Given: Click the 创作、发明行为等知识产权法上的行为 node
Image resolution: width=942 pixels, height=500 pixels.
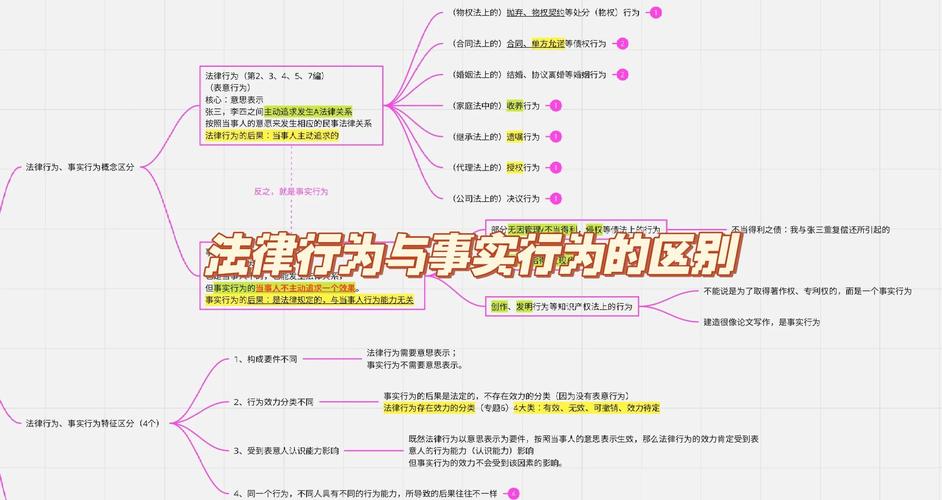Looking at the screenshot, I should tap(563, 305).
